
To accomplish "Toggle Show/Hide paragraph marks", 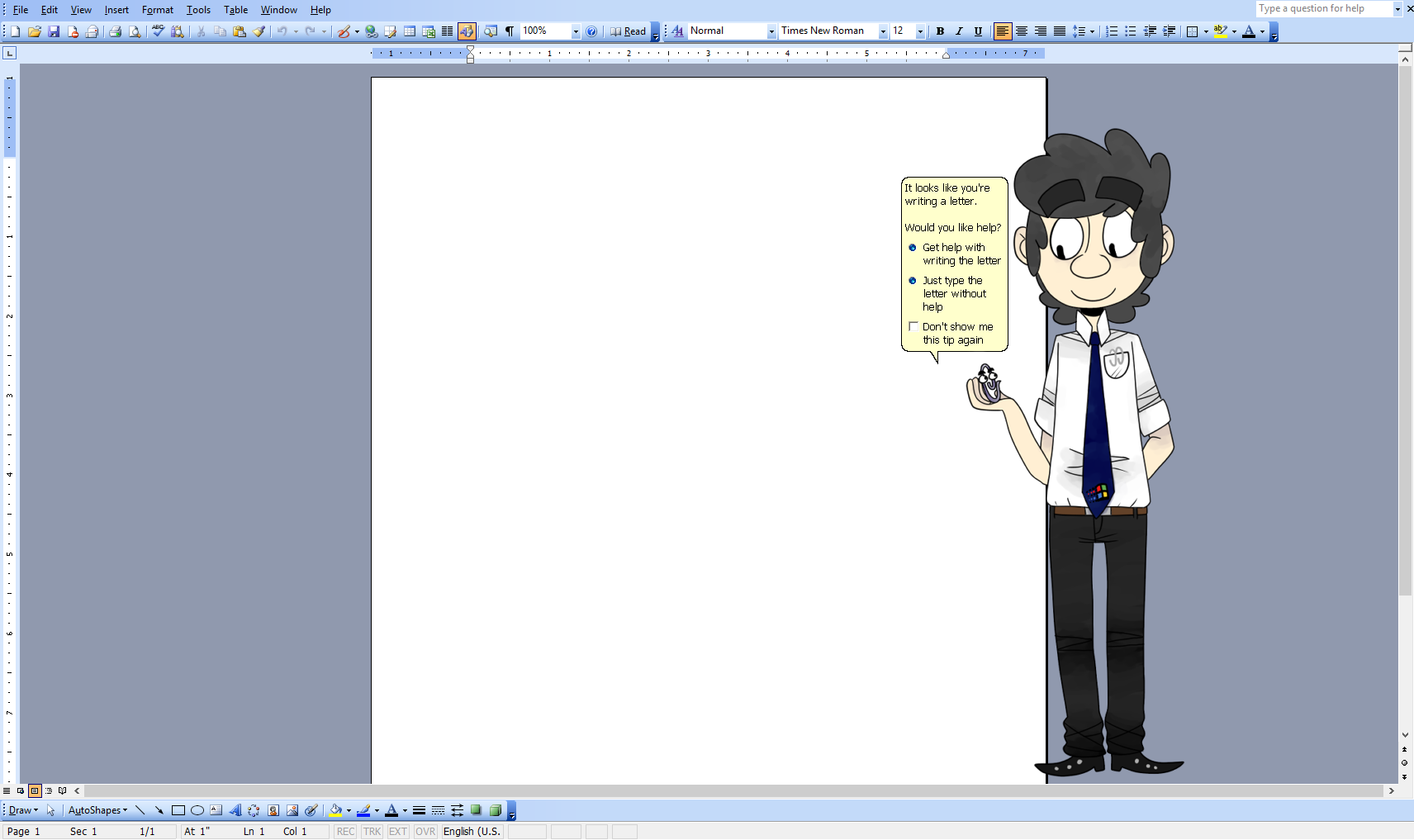I will tap(509, 31).
